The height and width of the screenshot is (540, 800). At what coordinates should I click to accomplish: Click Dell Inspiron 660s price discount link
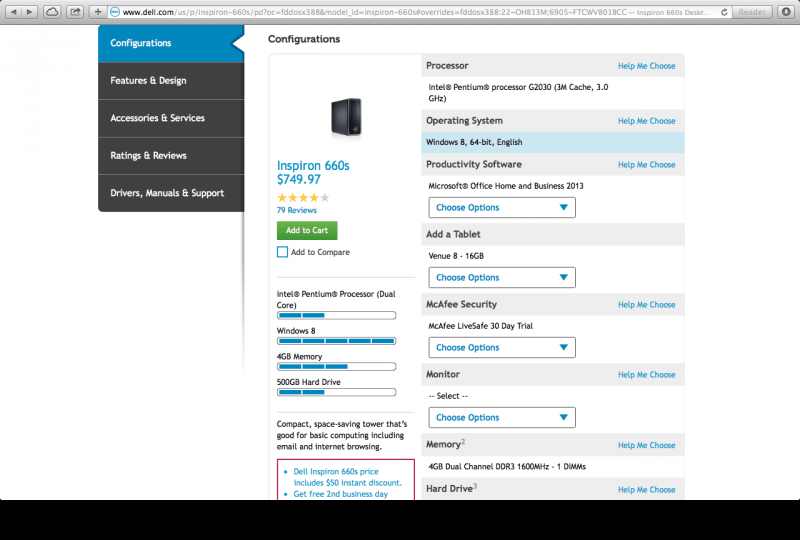(x=347, y=477)
